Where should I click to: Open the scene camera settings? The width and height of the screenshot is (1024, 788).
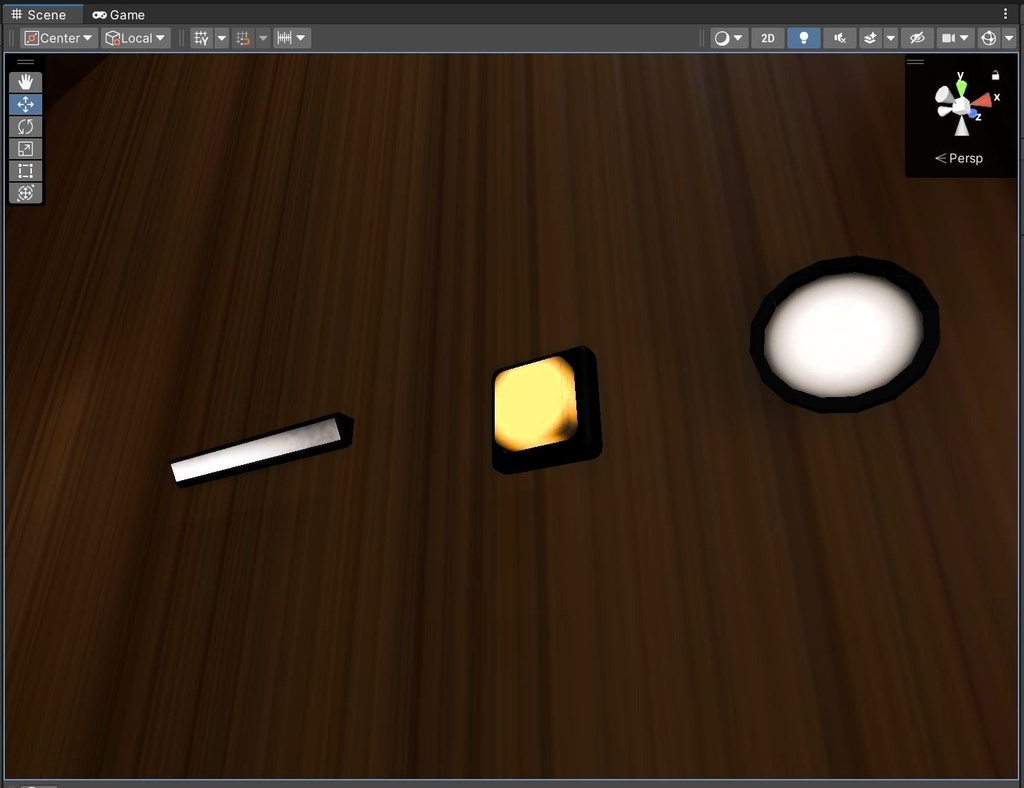point(948,38)
